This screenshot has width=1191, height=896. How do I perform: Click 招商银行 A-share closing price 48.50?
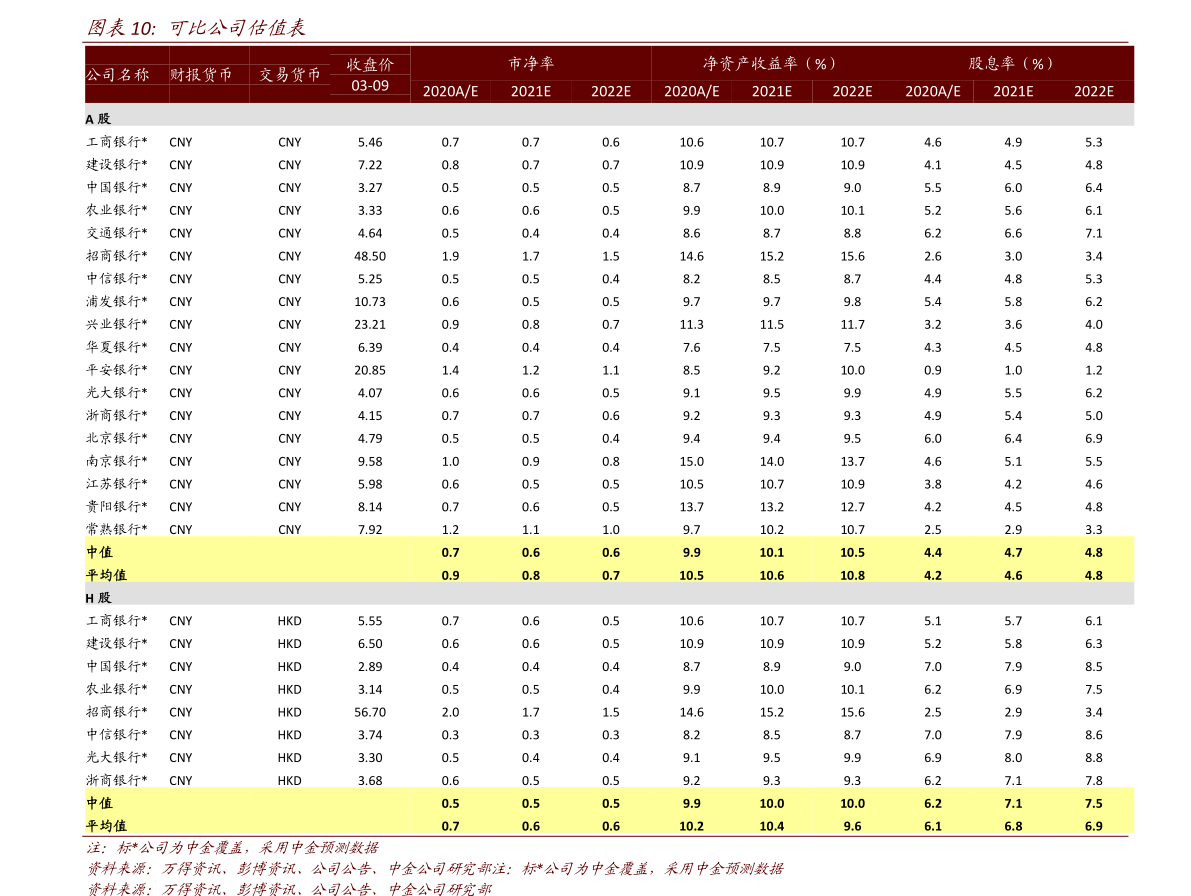[370, 256]
